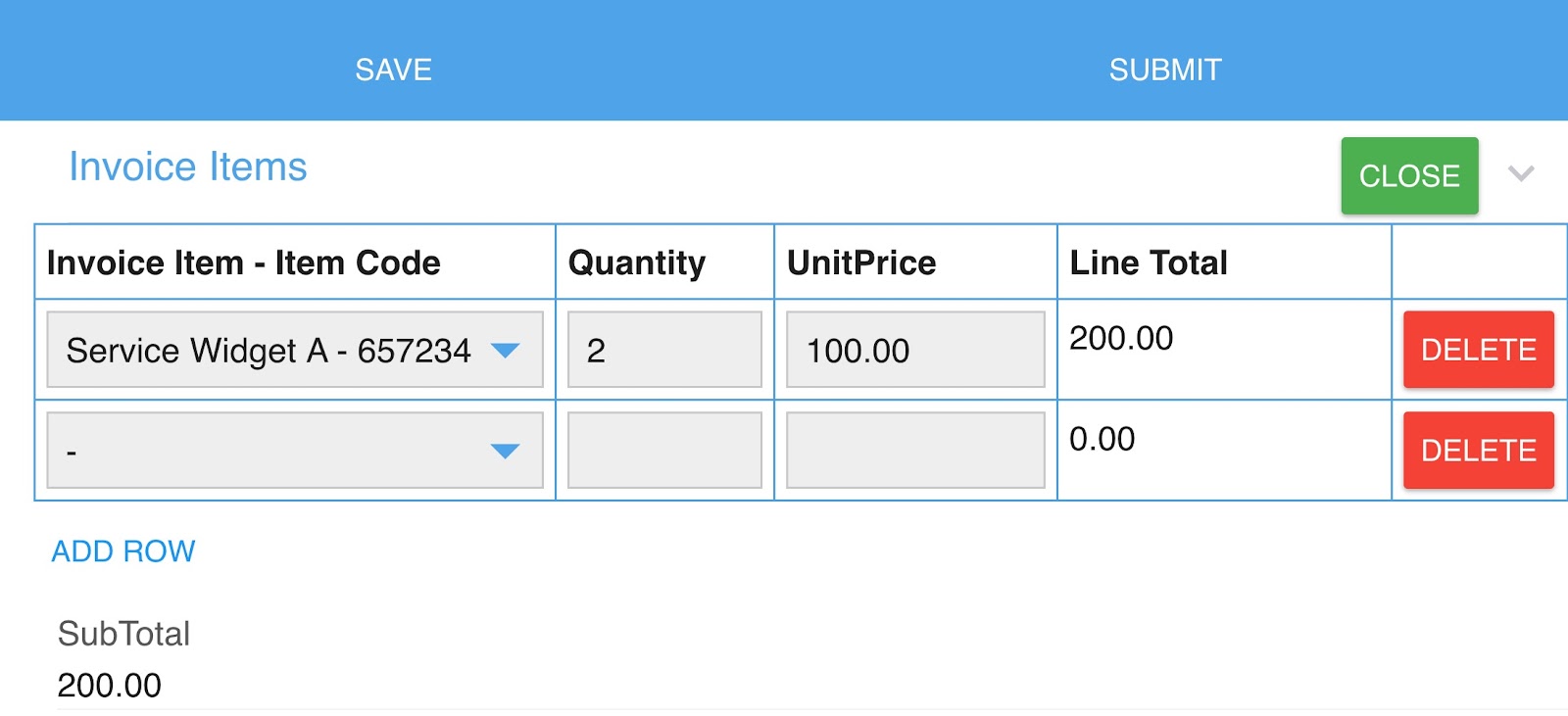This screenshot has height=716, width=1568.
Task: Click the first row dropdown arrow icon
Action: coord(505,351)
